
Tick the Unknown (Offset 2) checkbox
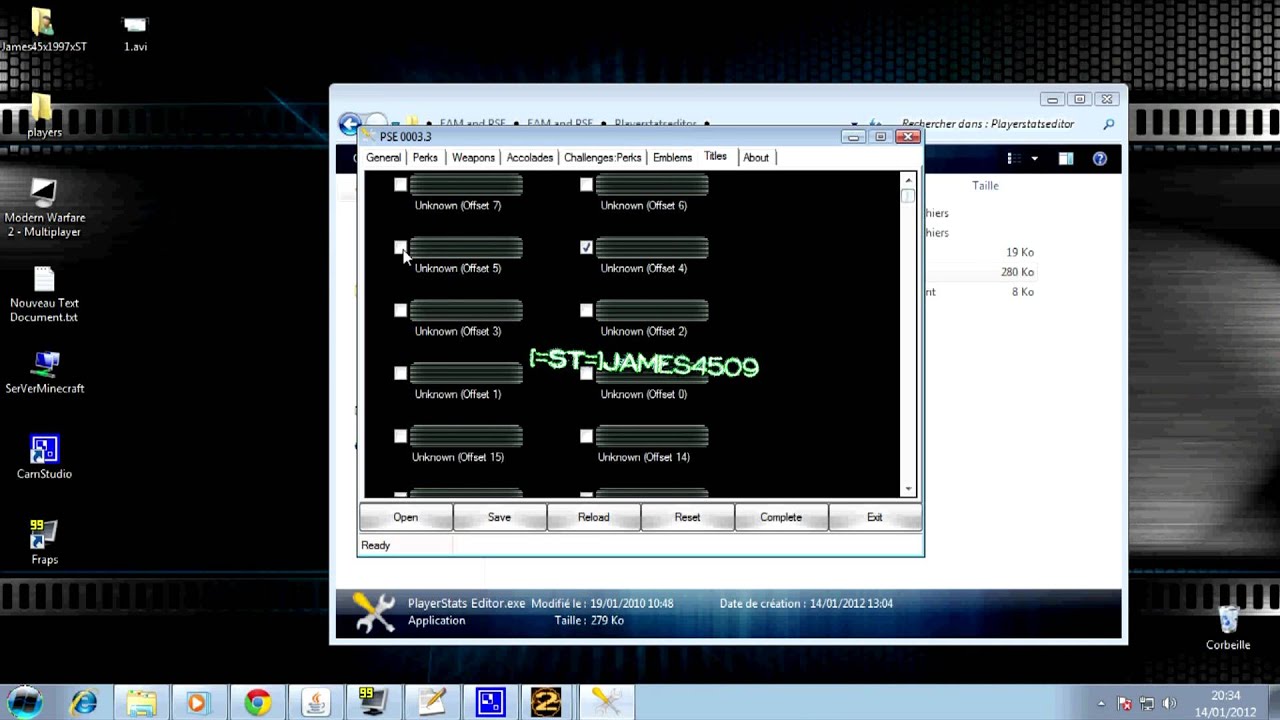[586, 311]
